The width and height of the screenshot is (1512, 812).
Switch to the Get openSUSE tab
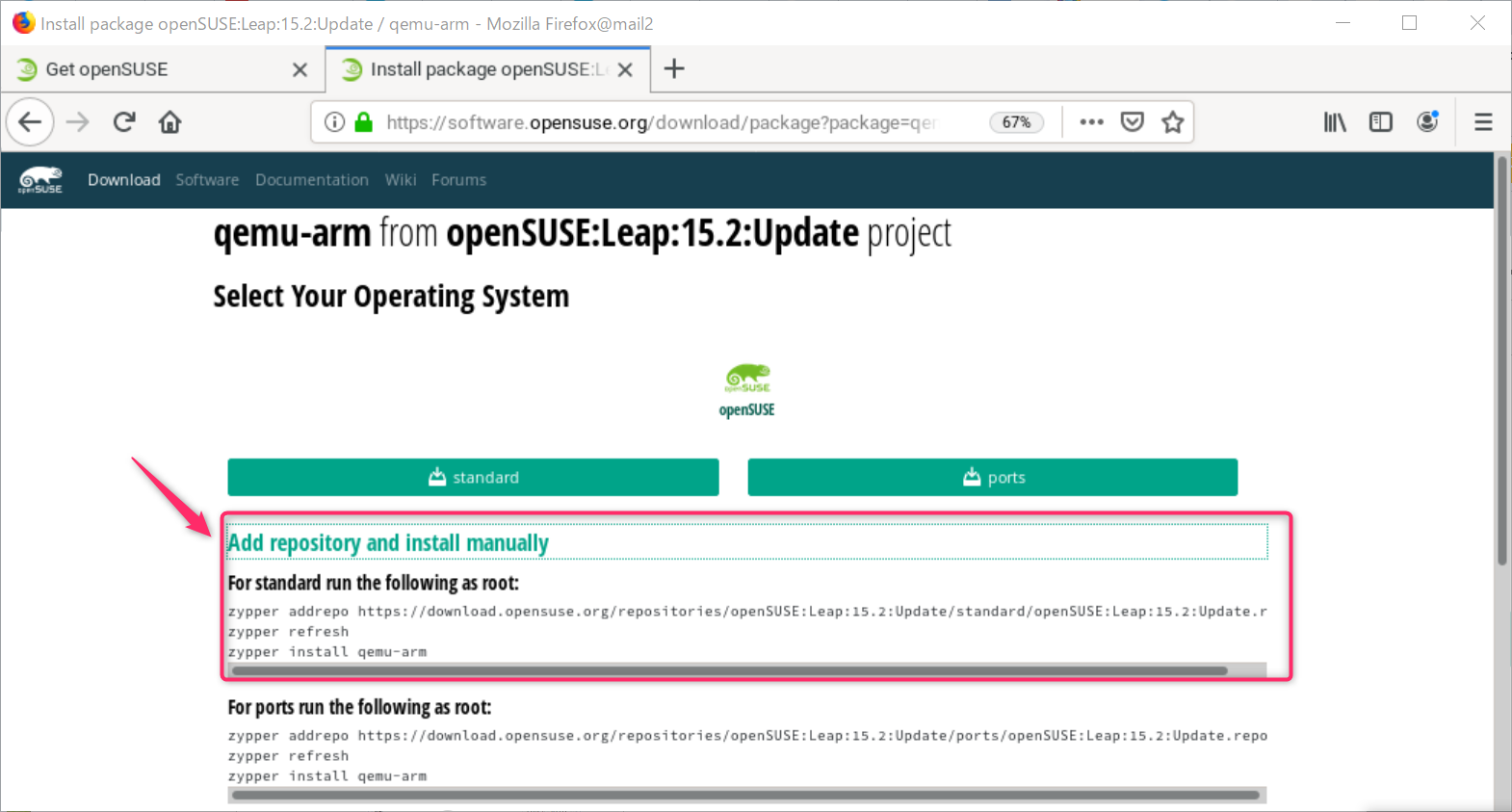click(162, 69)
